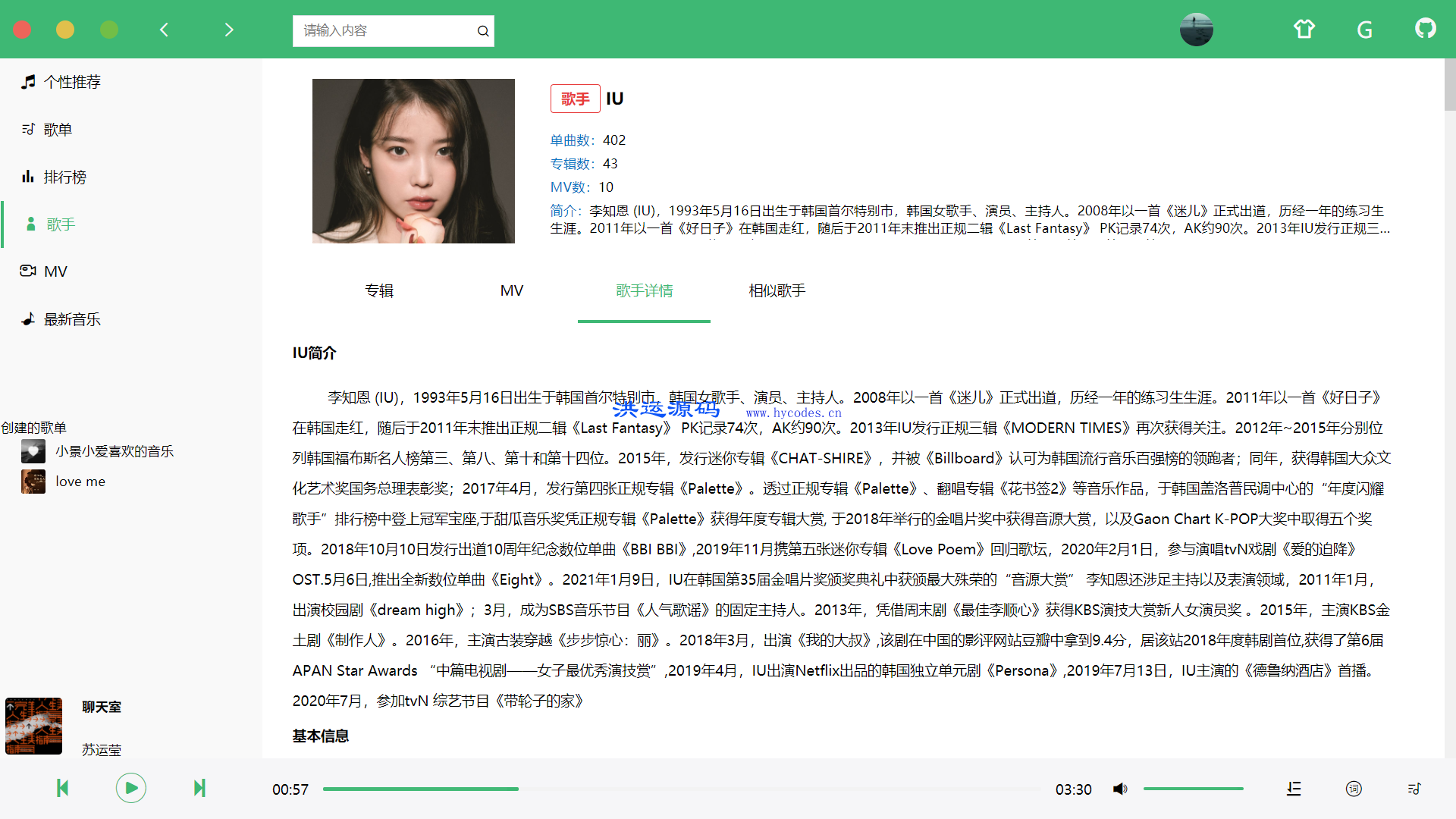This screenshot has height=819, width=1456.
Task: Click the 最新音乐 note icon
Action: click(x=28, y=319)
